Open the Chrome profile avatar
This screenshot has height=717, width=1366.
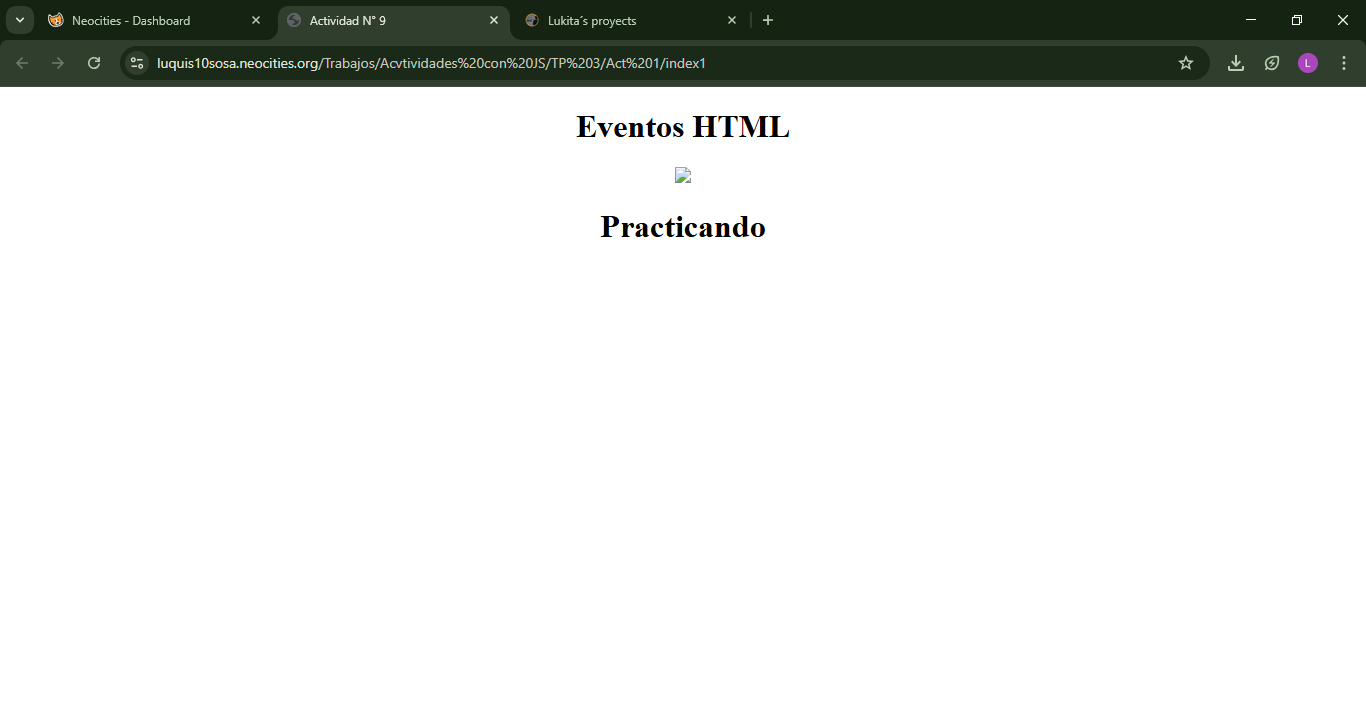pyautogui.click(x=1307, y=62)
